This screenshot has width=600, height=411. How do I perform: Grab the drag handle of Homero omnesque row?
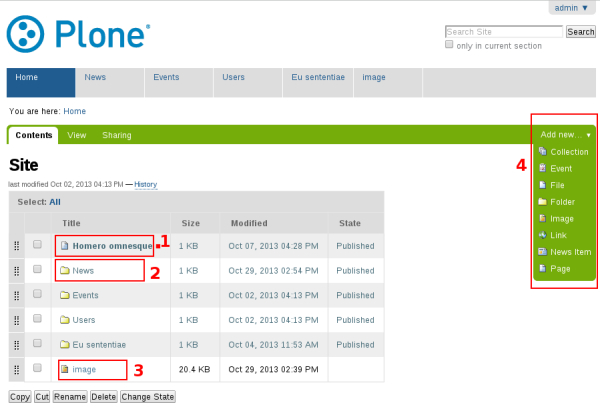point(16,246)
